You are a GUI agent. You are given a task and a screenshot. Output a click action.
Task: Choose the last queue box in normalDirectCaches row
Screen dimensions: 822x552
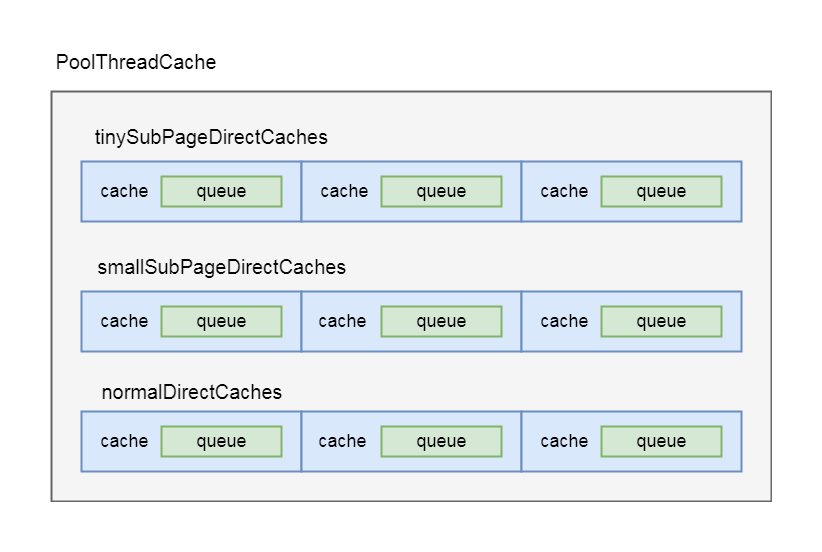(661, 441)
